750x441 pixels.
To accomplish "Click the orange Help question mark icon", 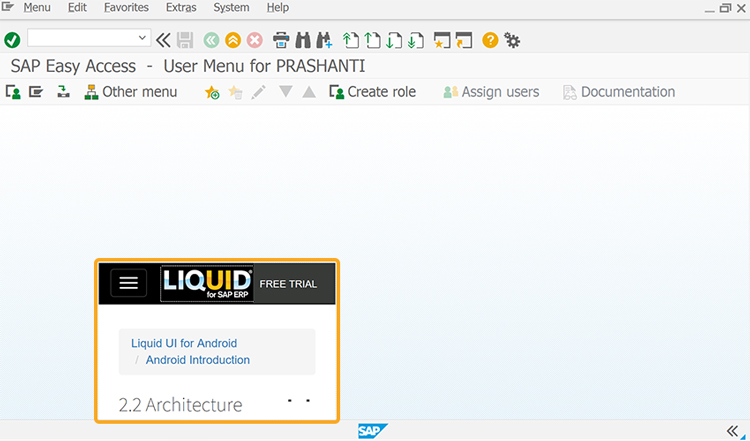I will pos(490,40).
